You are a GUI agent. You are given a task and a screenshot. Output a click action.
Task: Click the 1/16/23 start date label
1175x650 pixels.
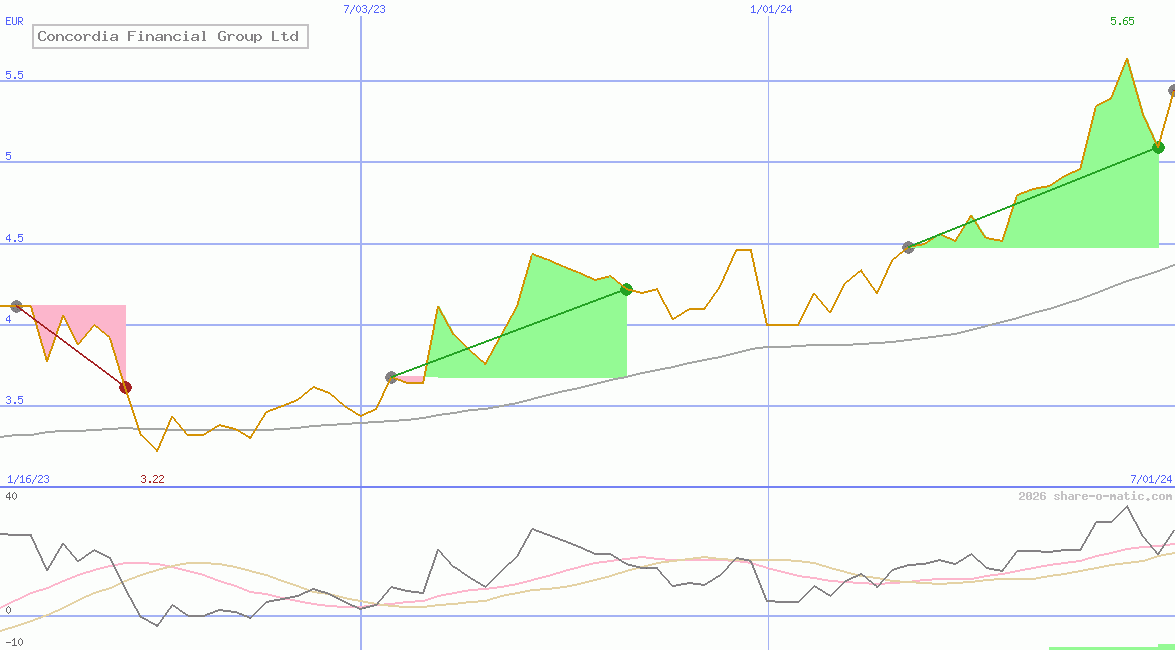click(x=27, y=479)
